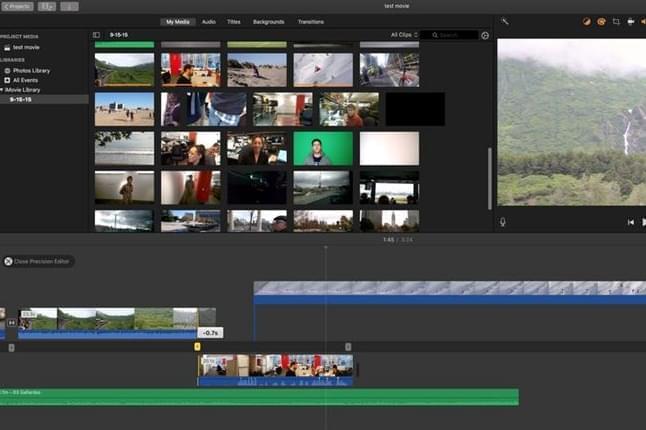Select the blank white clip thumbnail

click(389, 148)
